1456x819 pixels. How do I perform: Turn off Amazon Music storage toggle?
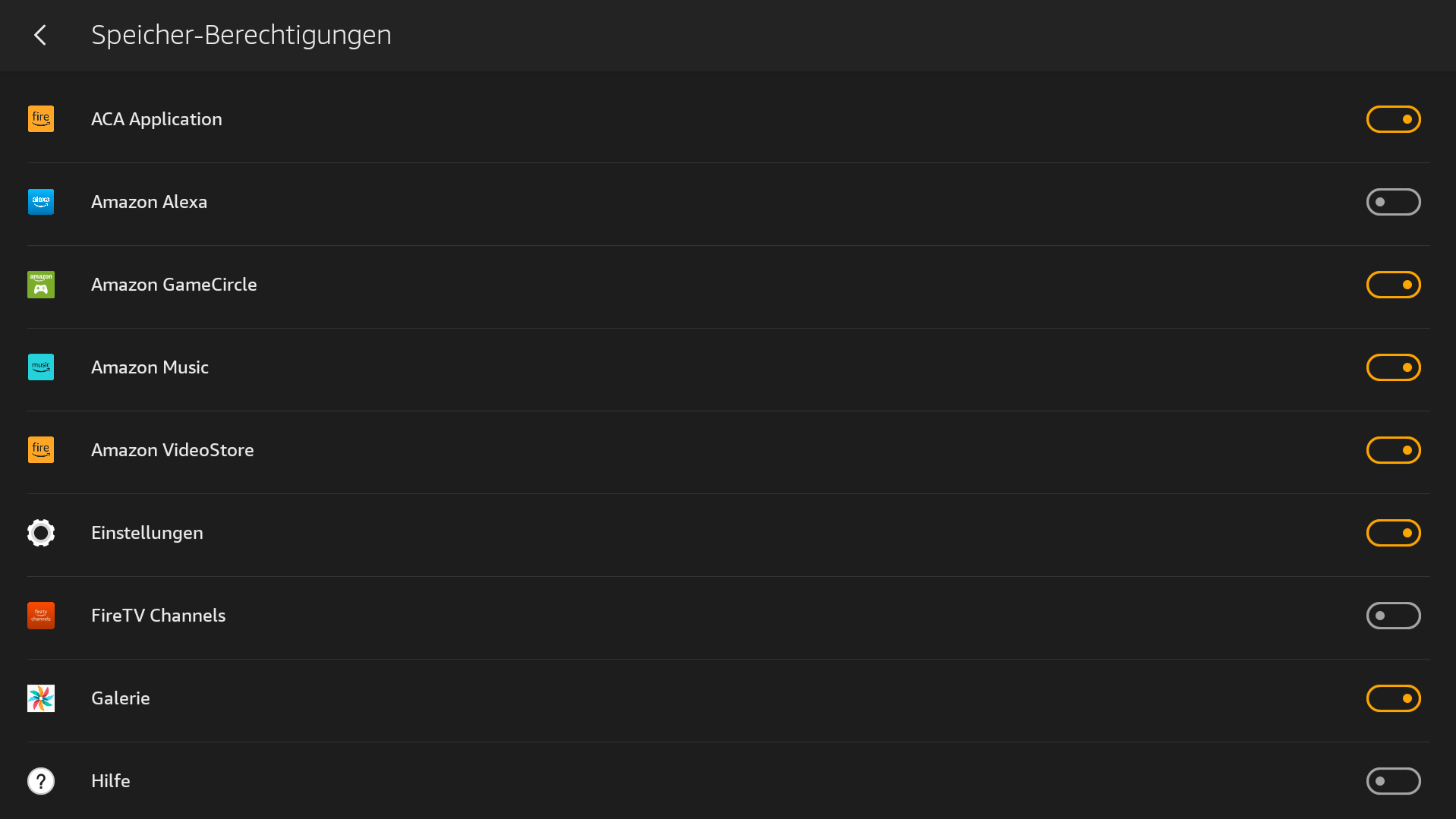click(x=1393, y=367)
